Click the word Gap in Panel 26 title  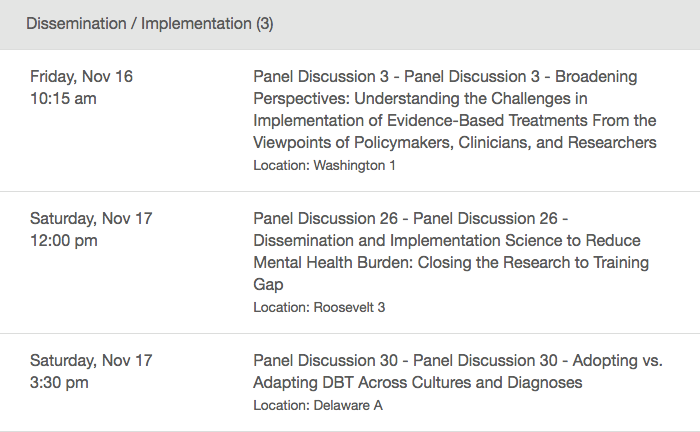tap(268, 285)
